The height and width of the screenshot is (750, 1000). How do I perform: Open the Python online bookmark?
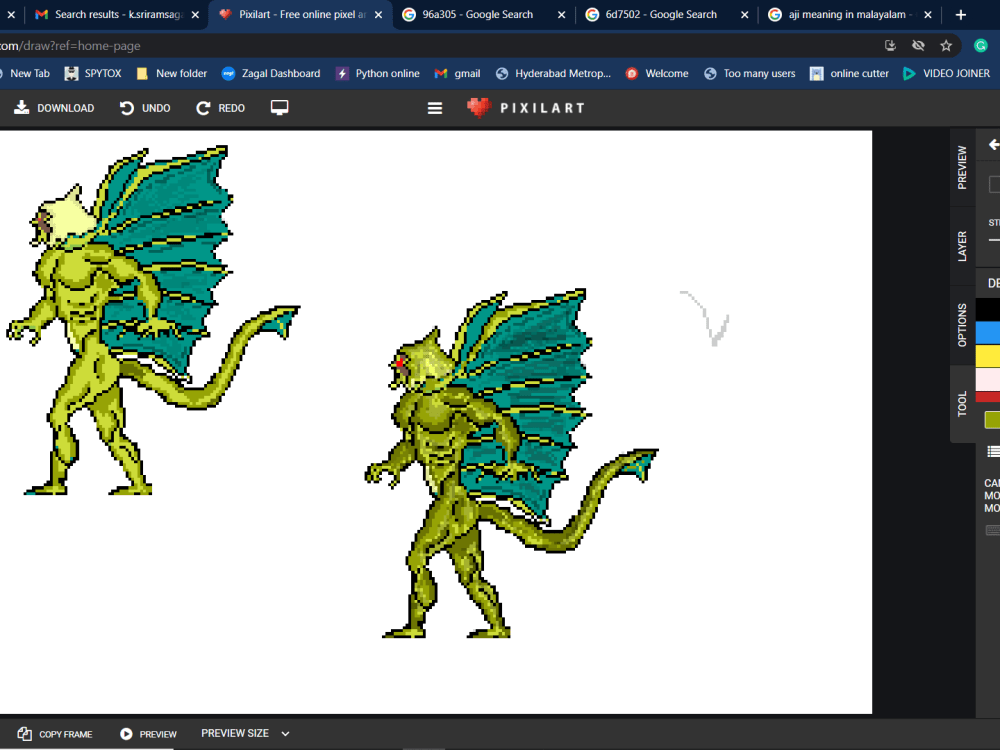click(x=378, y=73)
